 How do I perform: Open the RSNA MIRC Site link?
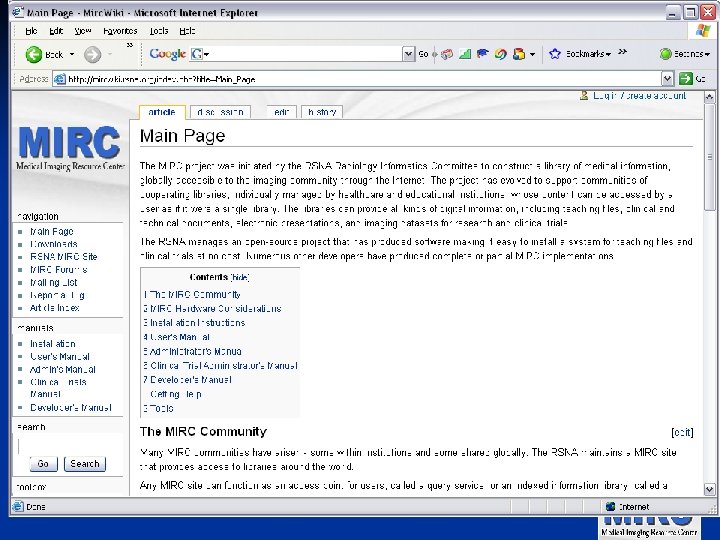click(63, 257)
